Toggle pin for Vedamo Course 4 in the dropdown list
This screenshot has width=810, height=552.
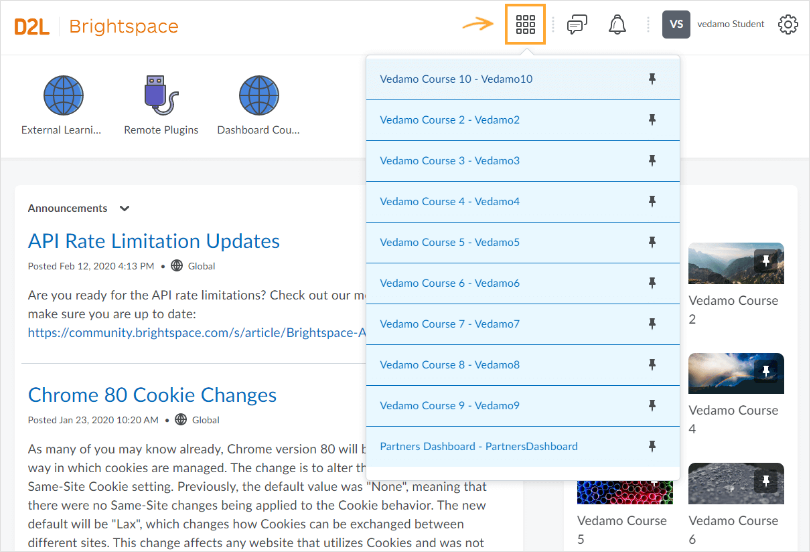pos(652,201)
